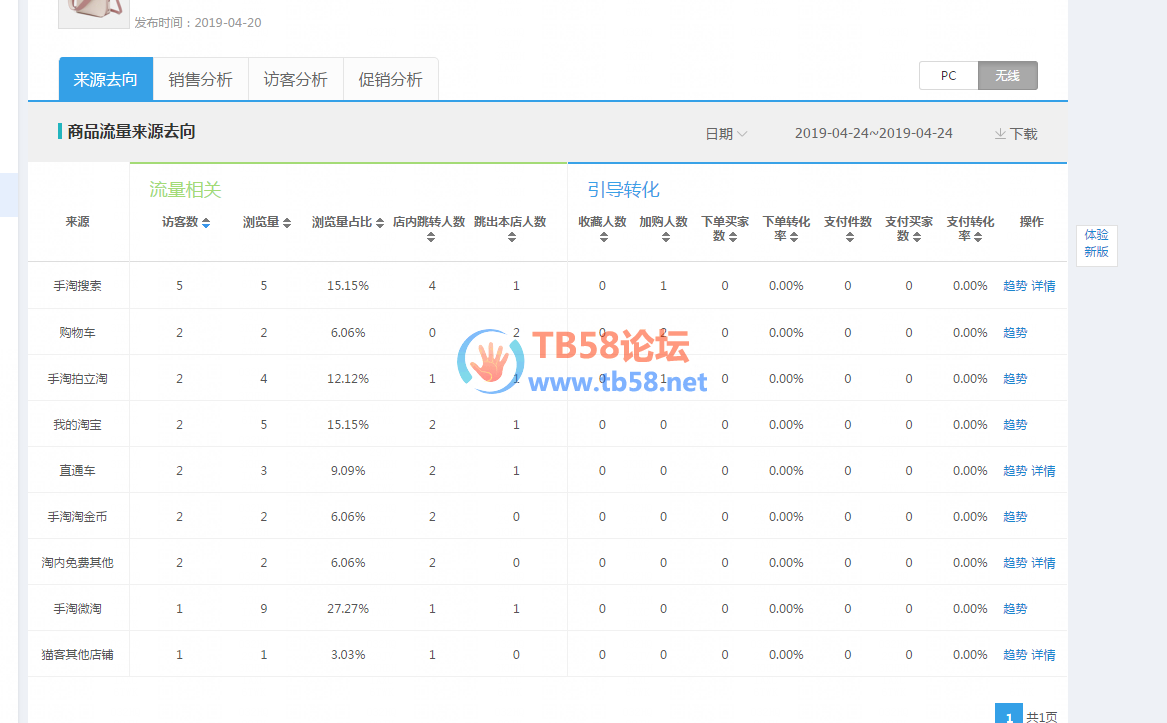View 趋势 for 手淘搜索 row
Viewport: 1167px width, 723px height.
coord(1014,286)
